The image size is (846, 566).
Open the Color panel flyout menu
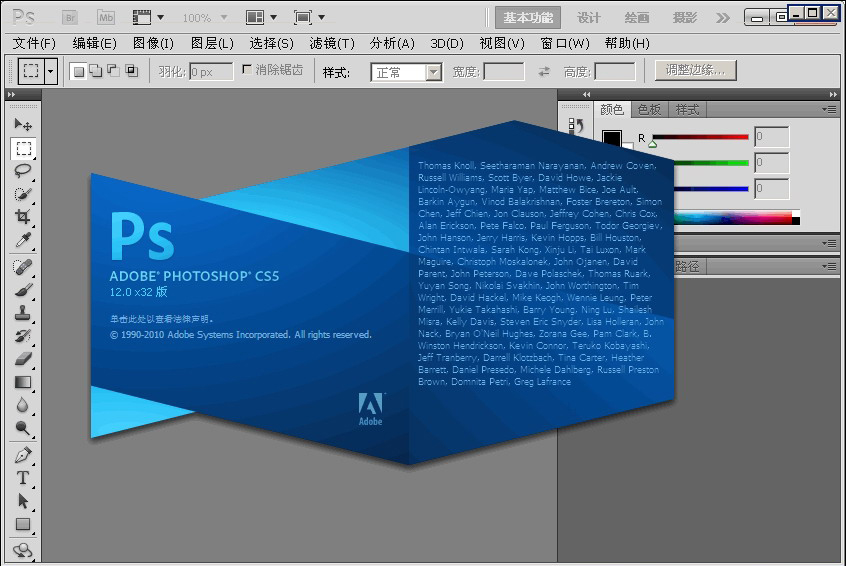(831, 110)
